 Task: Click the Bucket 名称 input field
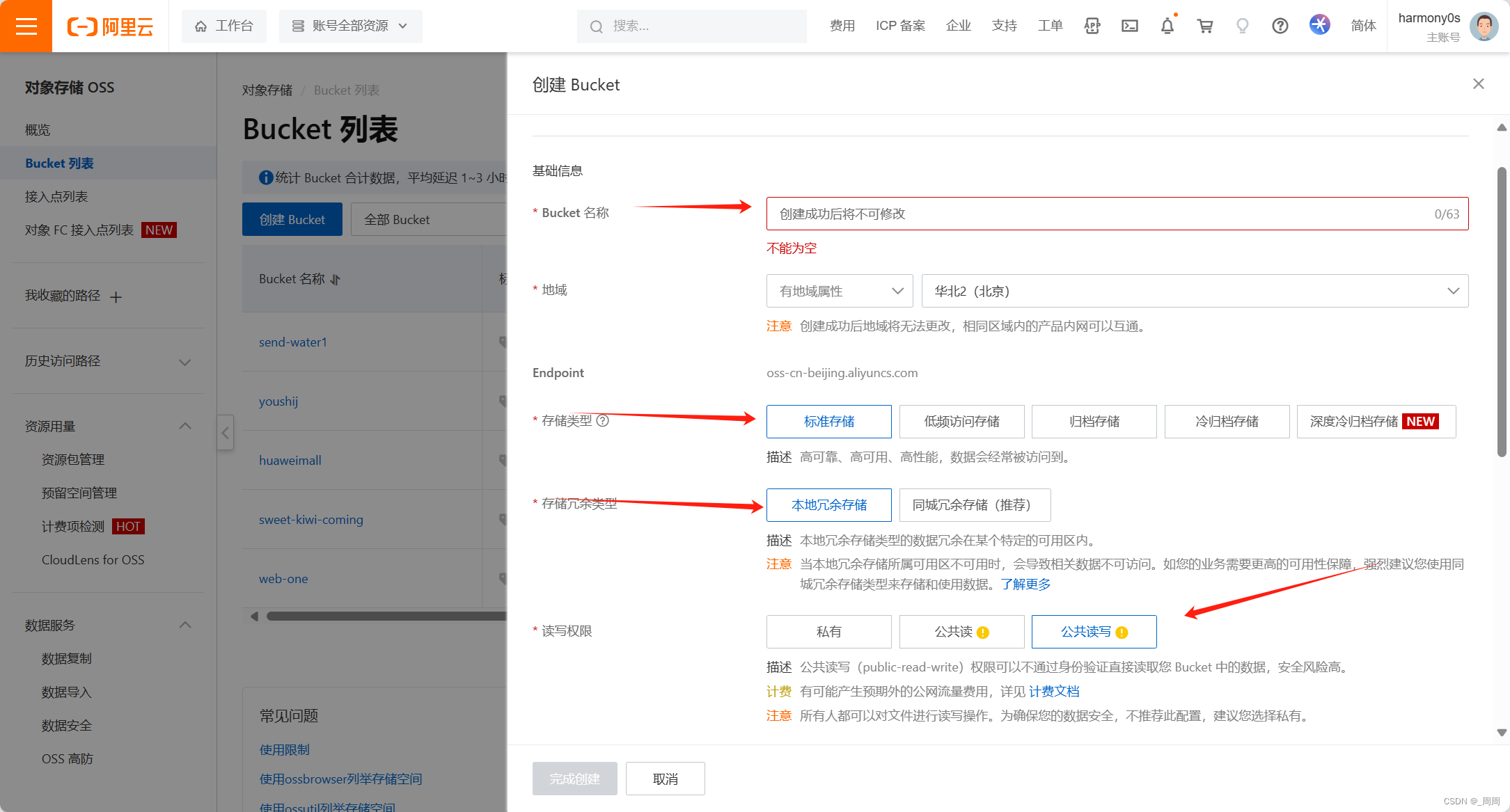tap(1114, 214)
